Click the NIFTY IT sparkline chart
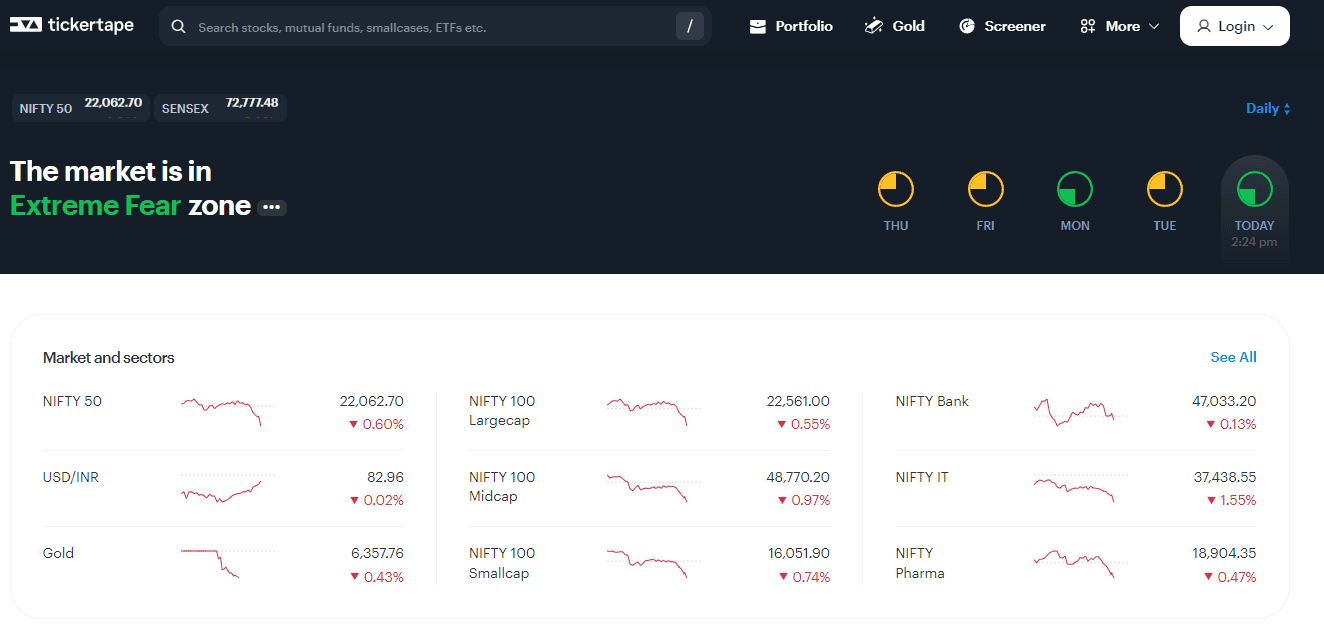Viewport: 1324px width, 644px height. (1081, 487)
